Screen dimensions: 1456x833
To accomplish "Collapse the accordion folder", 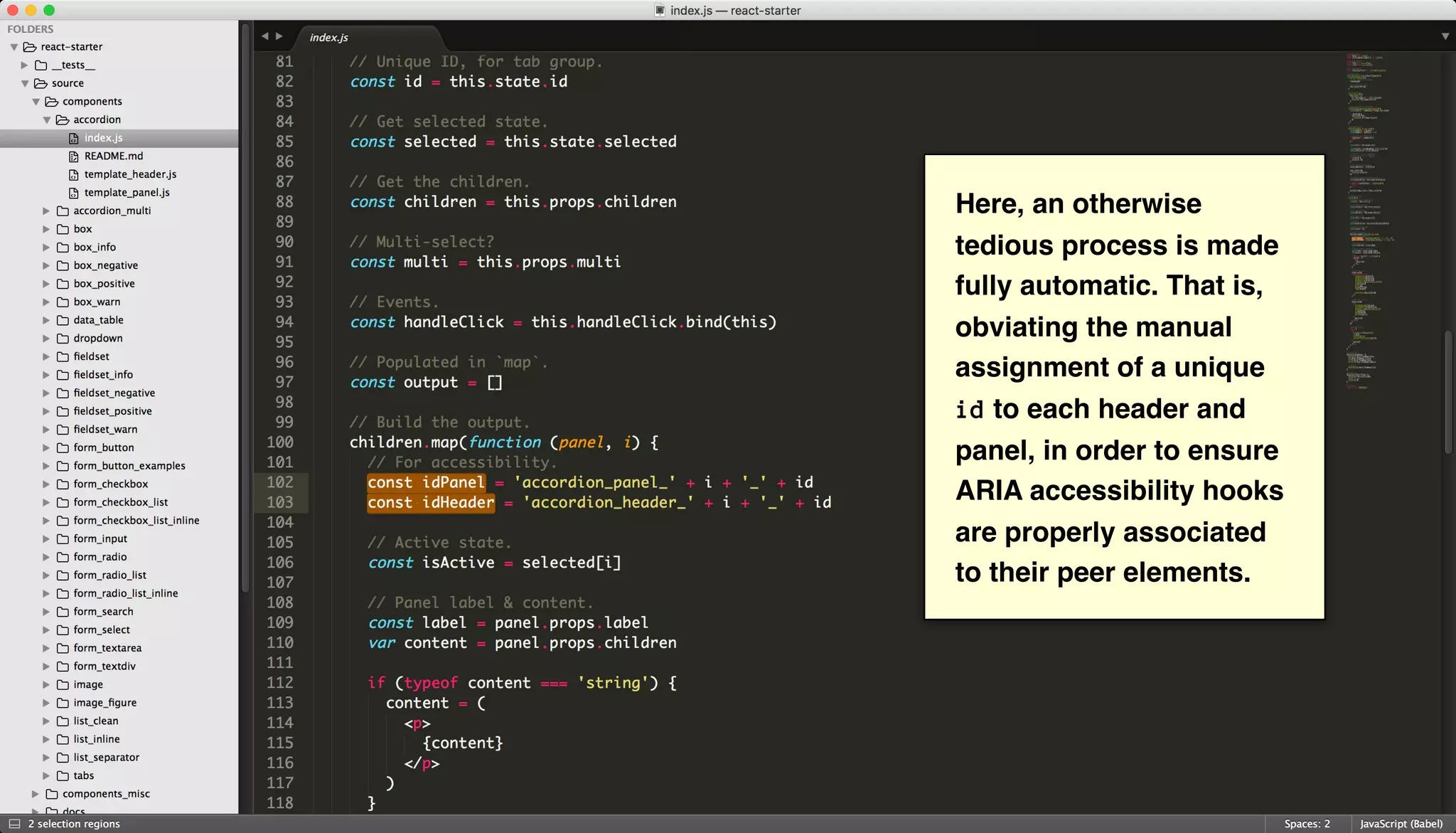I will pyautogui.click(x=47, y=120).
